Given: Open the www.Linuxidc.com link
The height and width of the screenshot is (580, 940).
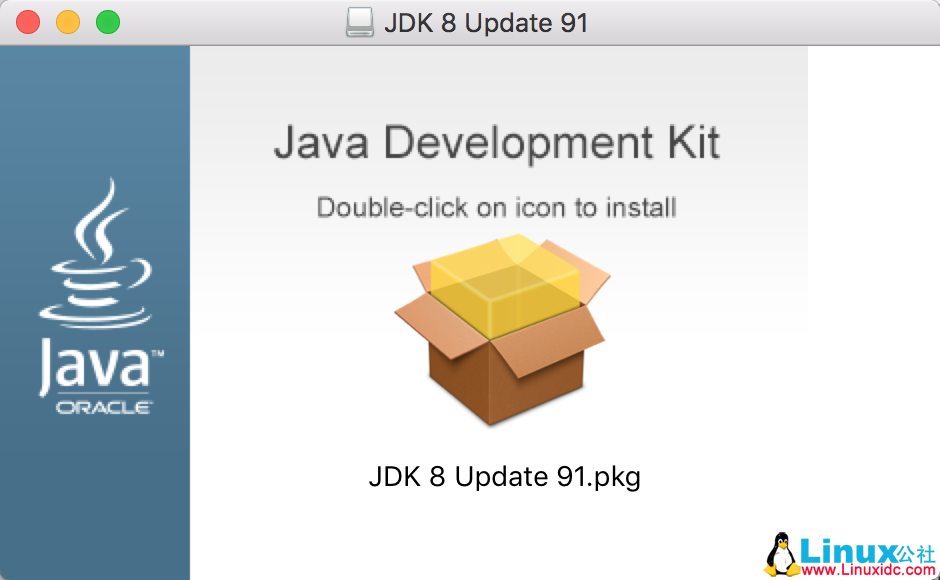Looking at the screenshot, I should coord(868,570).
